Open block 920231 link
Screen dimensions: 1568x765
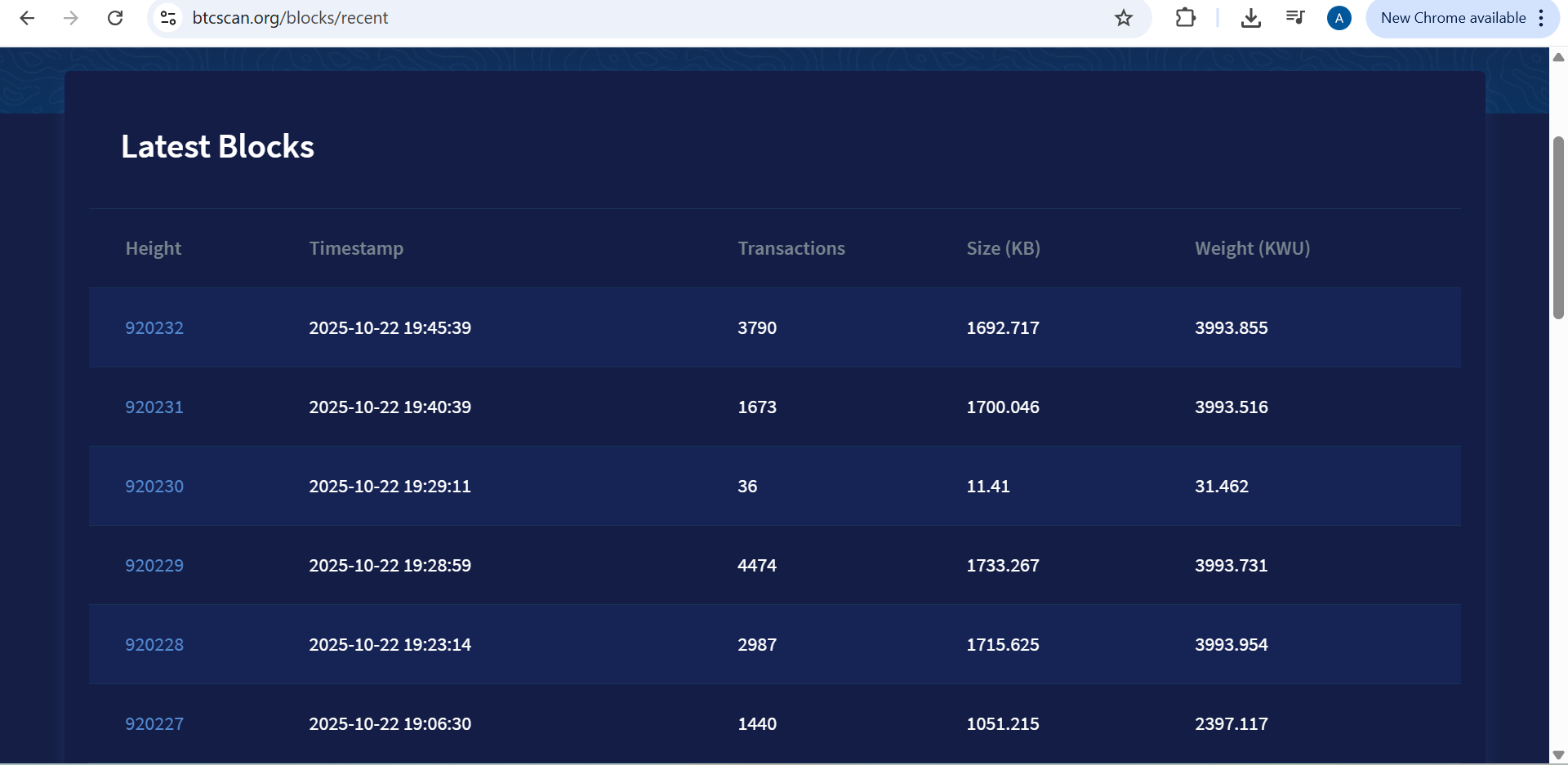pos(154,407)
